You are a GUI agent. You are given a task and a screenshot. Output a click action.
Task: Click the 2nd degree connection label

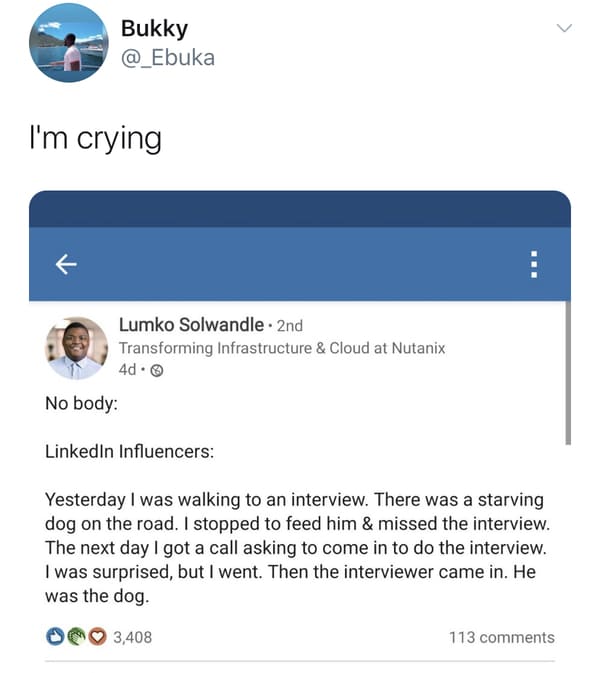pyautogui.click(x=290, y=326)
